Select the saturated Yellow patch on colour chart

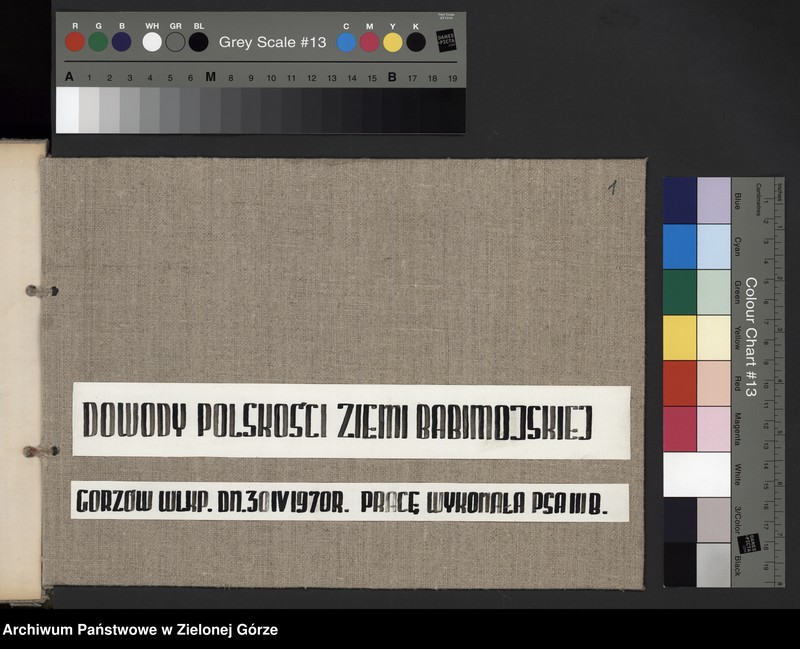[x=680, y=338]
